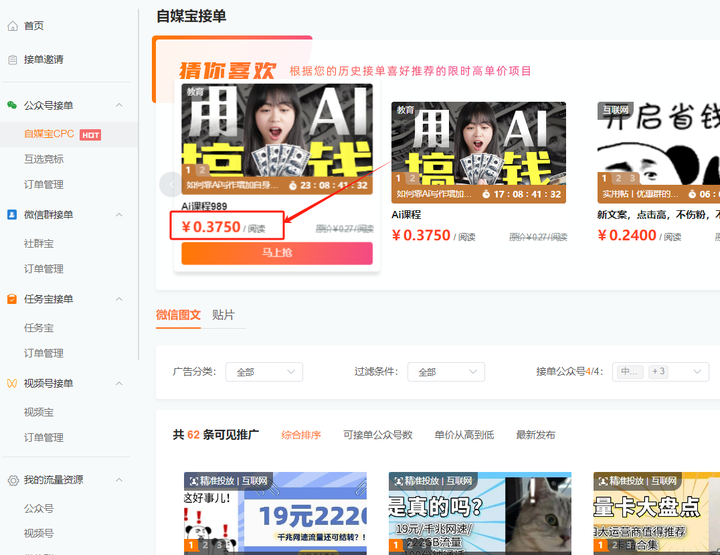Click the WeChat icon next to 公众号接单
The width and height of the screenshot is (720, 555).
(x=12, y=105)
